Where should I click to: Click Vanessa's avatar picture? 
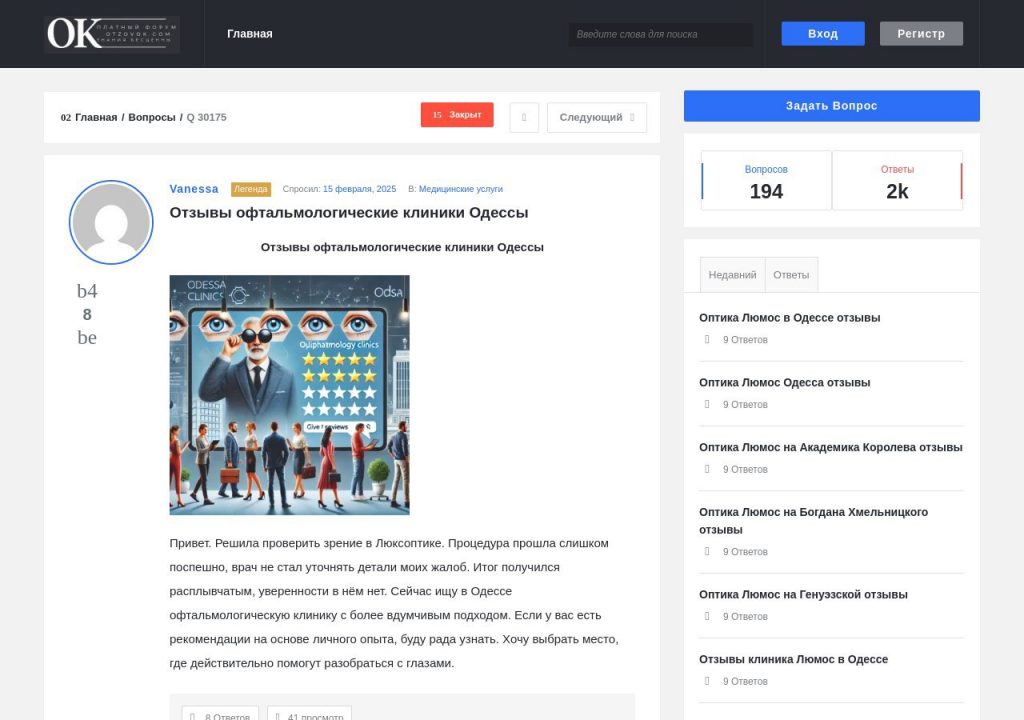pos(111,222)
